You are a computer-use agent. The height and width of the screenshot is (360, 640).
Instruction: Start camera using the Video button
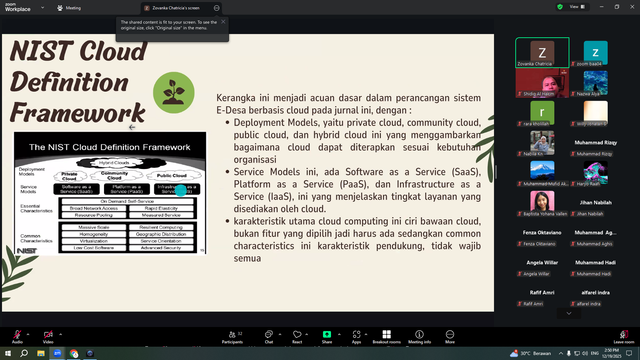48,337
